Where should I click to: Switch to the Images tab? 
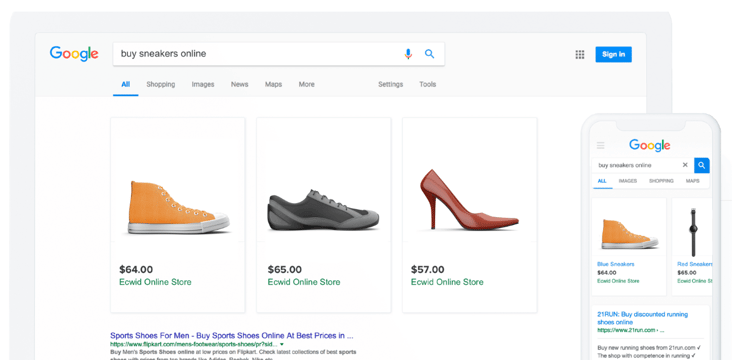tap(203, 85)
